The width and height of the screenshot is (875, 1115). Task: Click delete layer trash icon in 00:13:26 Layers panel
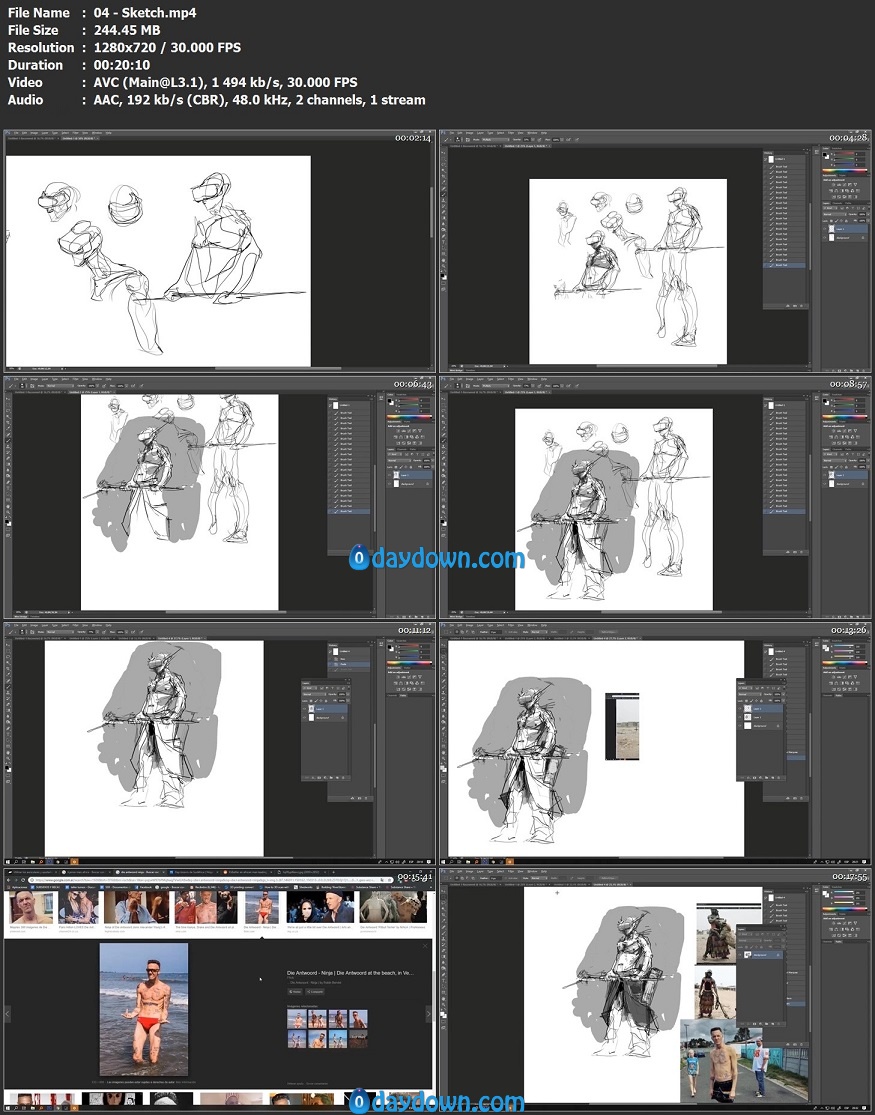pos(779,778)
